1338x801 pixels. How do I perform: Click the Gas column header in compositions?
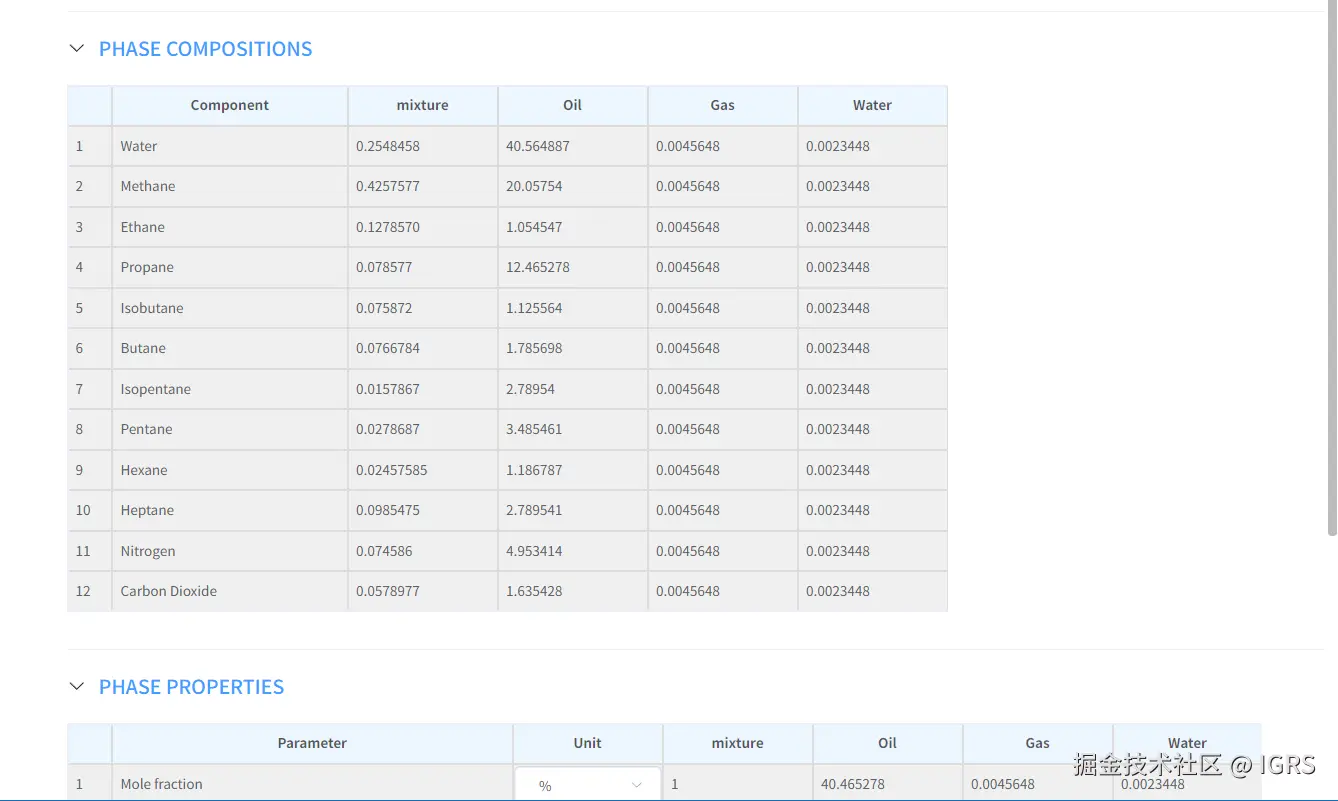pyautogui.click(x=722, y=105)
